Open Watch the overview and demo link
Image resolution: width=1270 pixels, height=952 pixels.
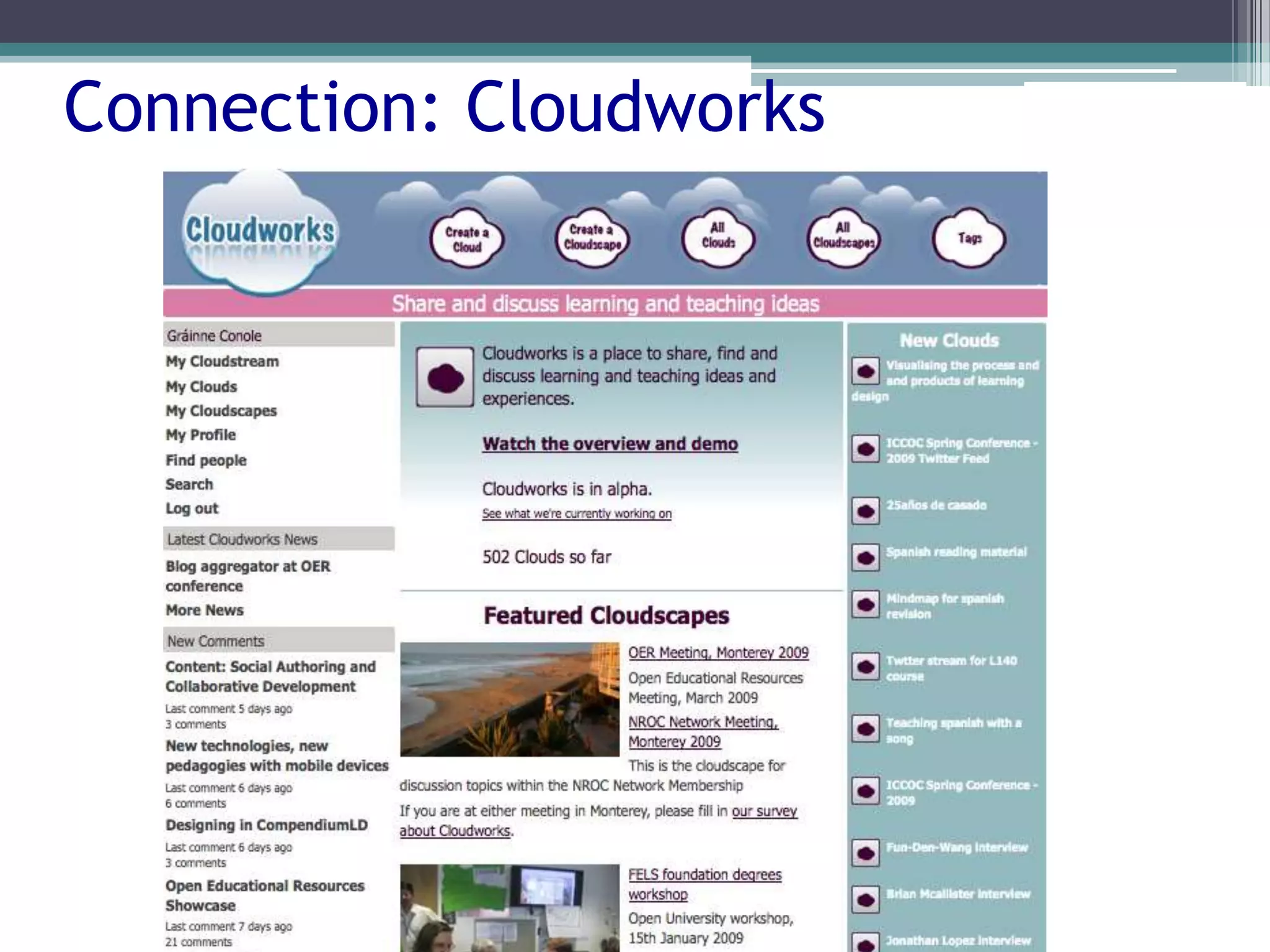(x=610, y=444)
